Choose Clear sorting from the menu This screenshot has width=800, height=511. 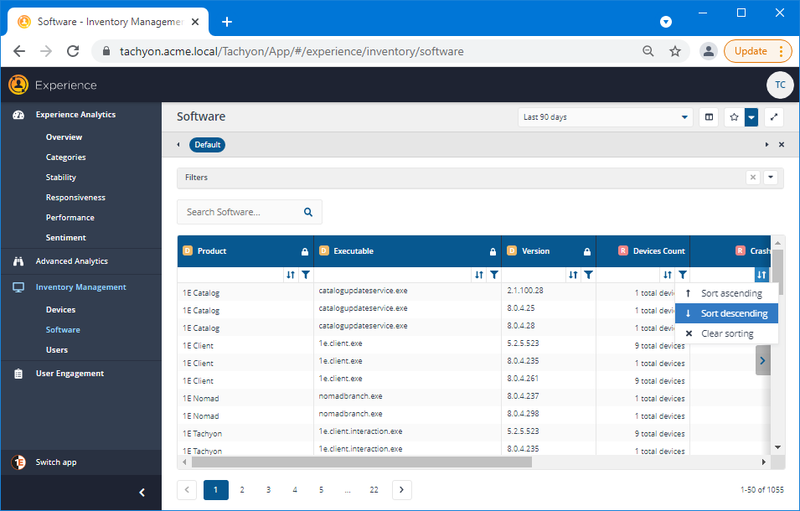coord(727,334)
